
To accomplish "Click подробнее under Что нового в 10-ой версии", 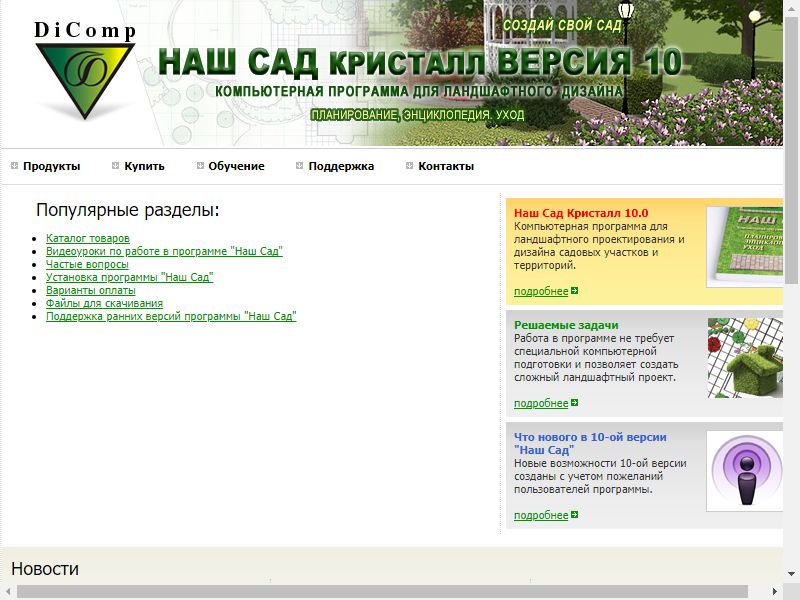I will tap(541, 515).
